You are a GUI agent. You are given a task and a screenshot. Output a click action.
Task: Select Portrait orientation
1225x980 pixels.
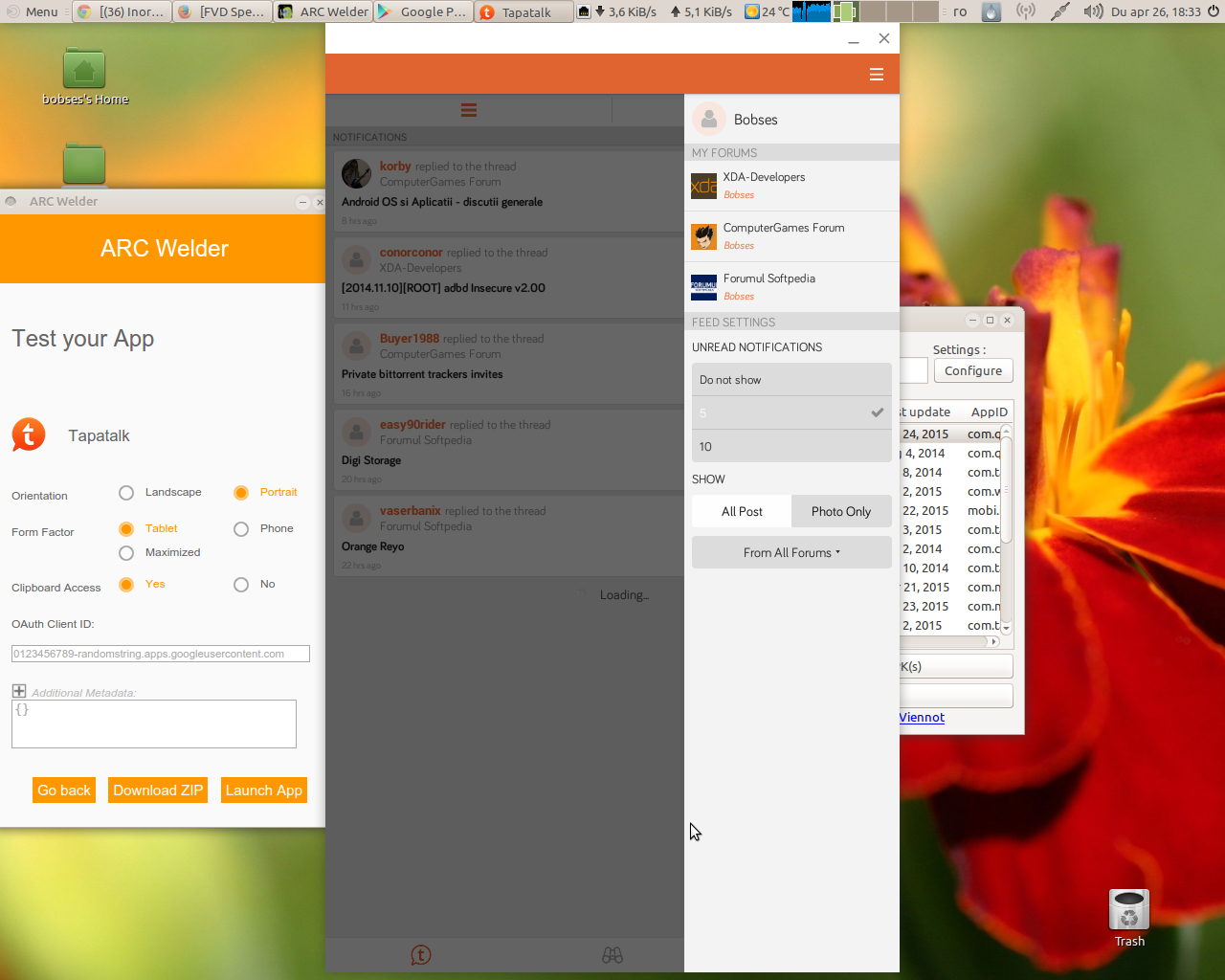click(241, 493)
